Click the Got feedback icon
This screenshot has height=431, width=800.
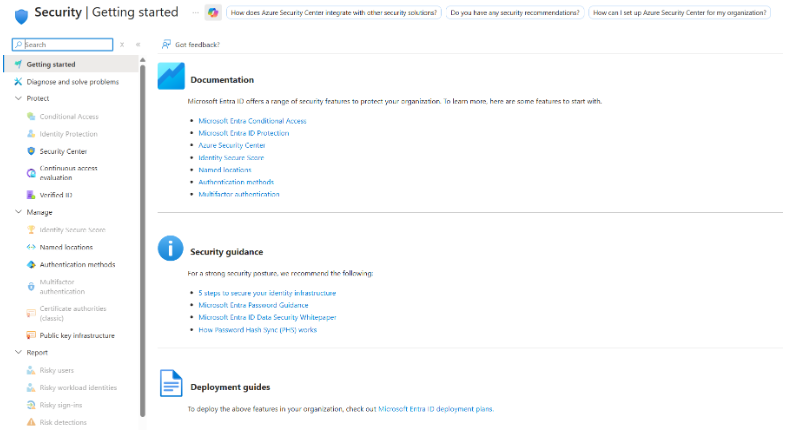point(166,45)
